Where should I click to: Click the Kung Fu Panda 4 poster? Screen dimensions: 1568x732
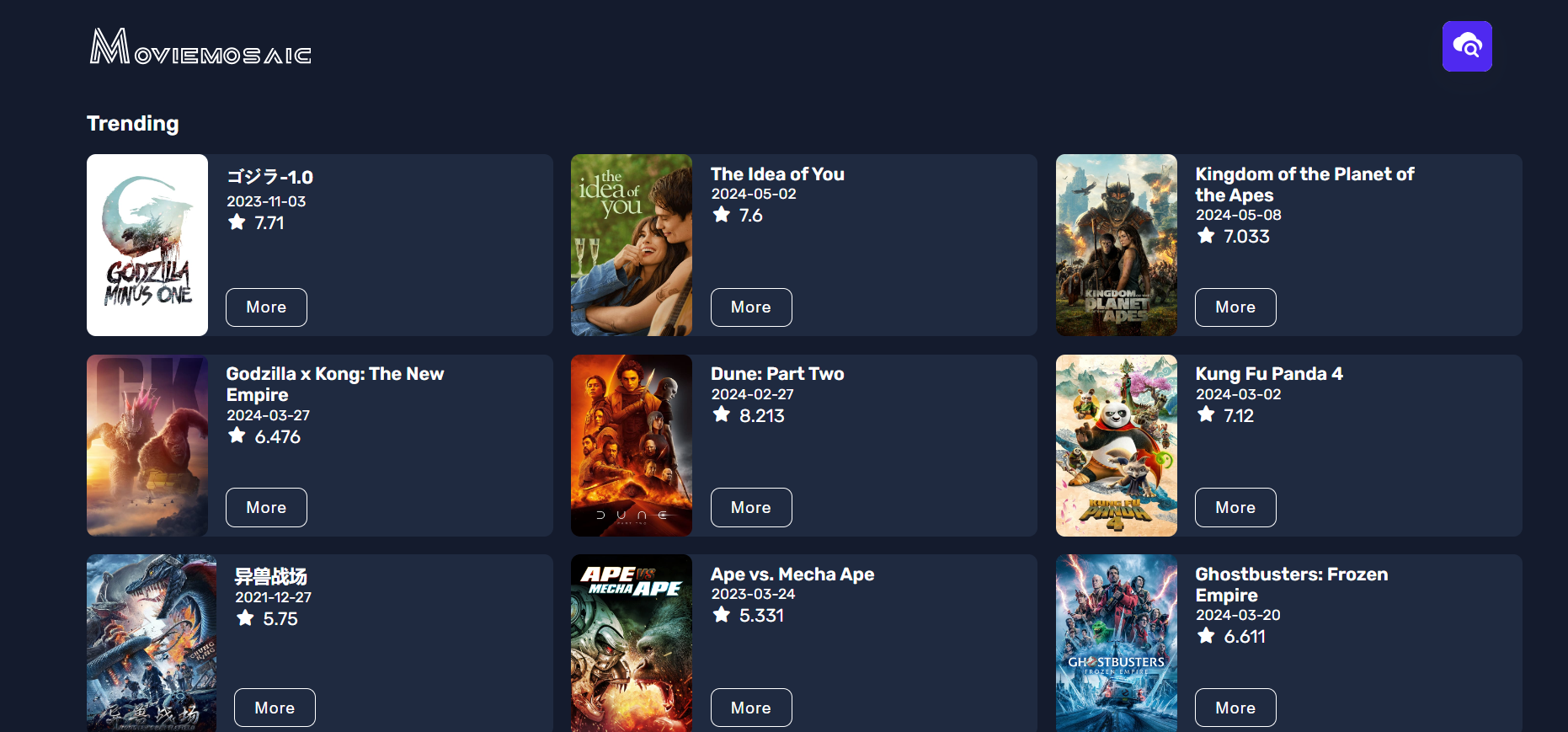[1116, 446]
